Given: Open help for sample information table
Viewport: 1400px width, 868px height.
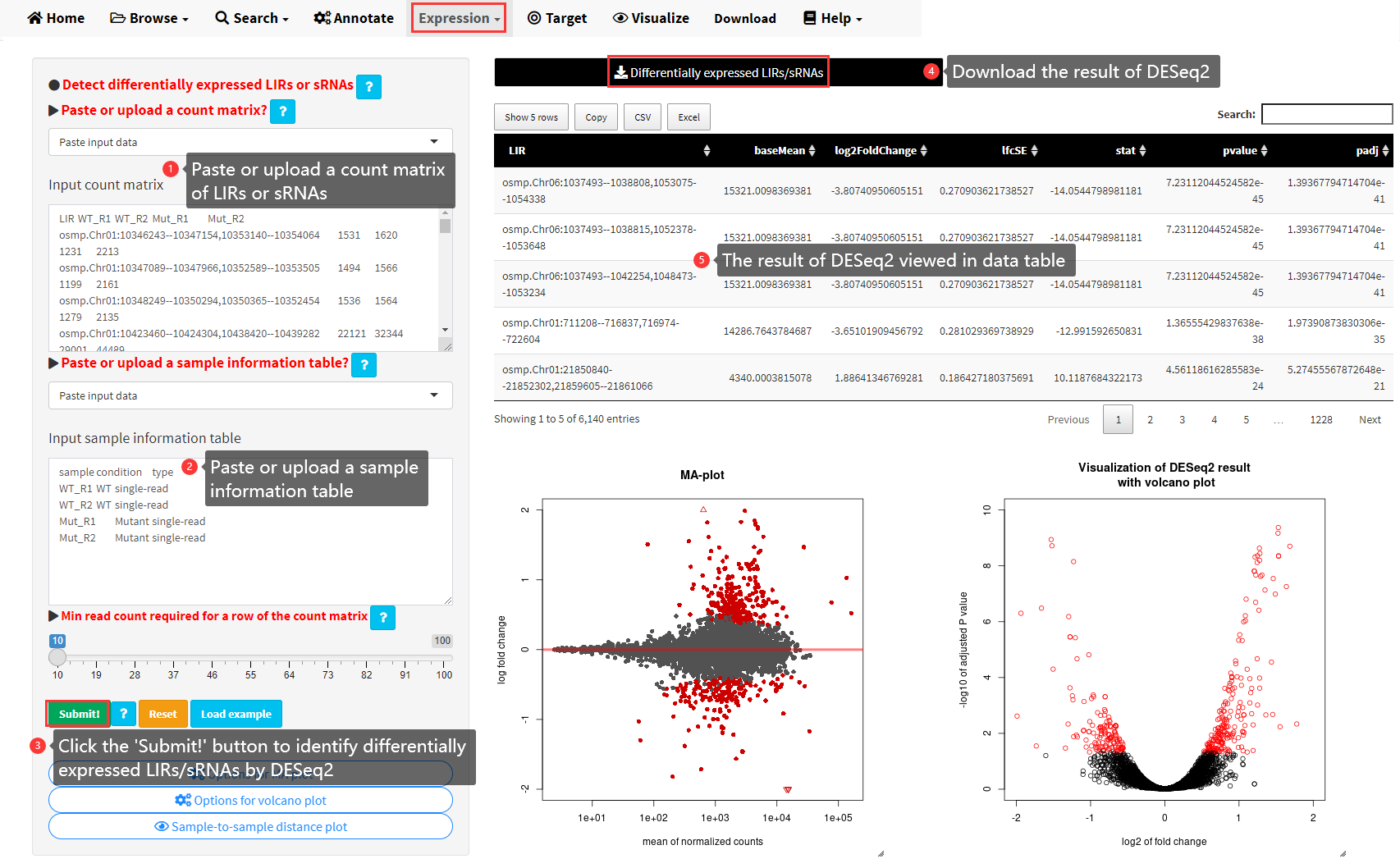Looking at the screenshot, I should click(x=364, y=364).
